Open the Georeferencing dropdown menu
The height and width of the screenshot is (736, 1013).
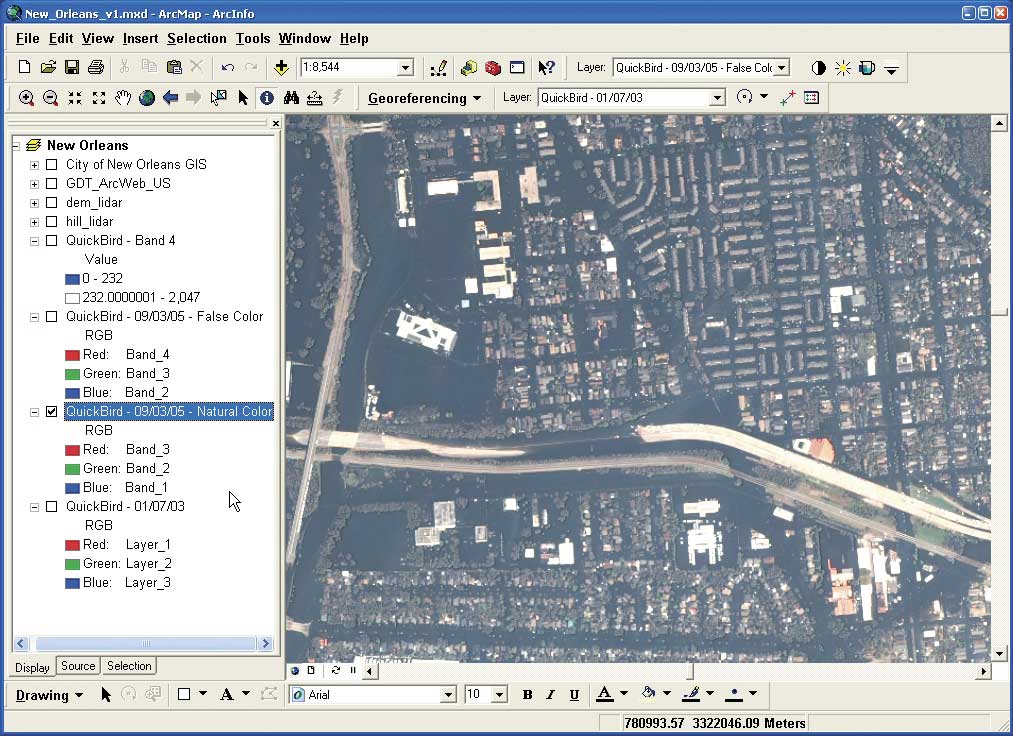(424, 98)
